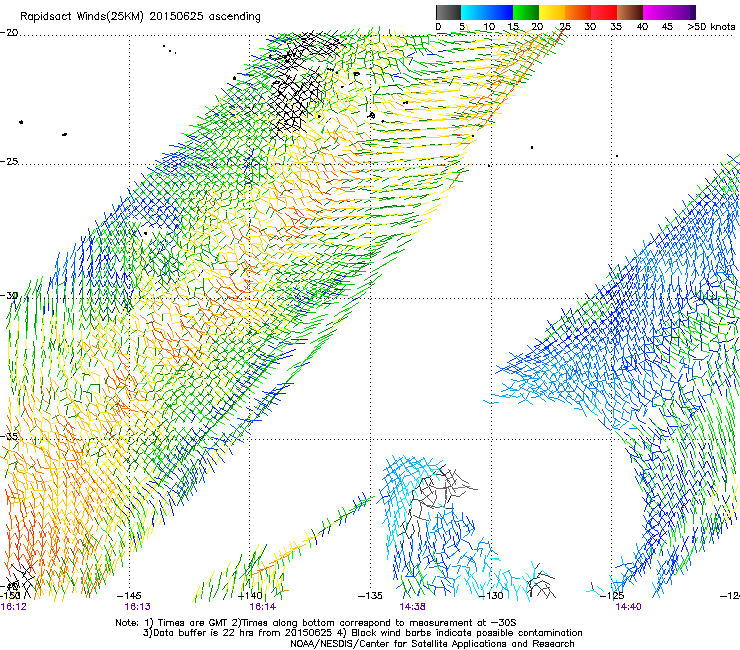
Task: Click the '-135' longitude label
Action: 370,596
